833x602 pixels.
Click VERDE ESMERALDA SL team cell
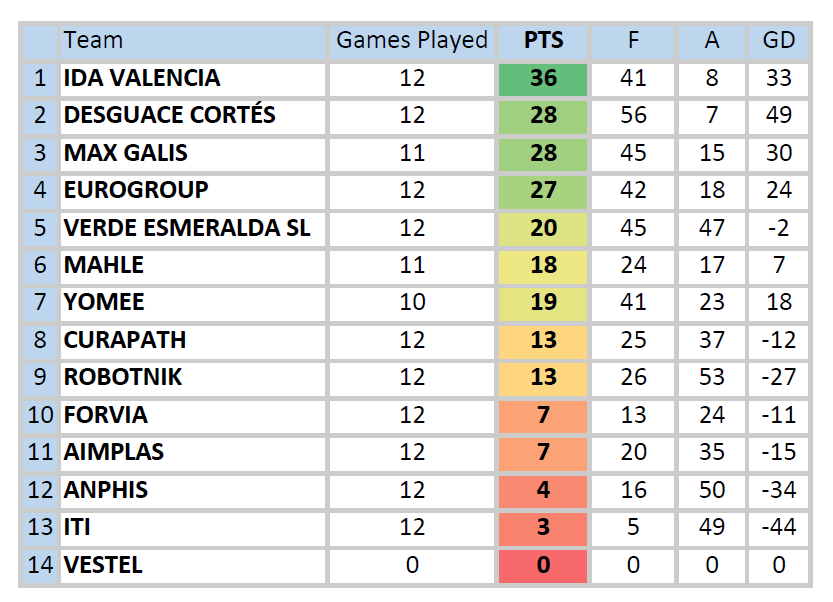187,228
